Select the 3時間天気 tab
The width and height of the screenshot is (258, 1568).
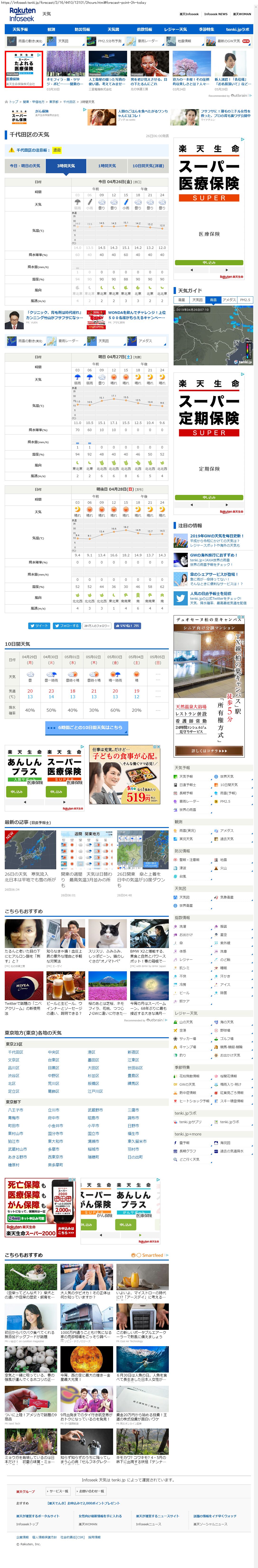(x=66, y=166)
